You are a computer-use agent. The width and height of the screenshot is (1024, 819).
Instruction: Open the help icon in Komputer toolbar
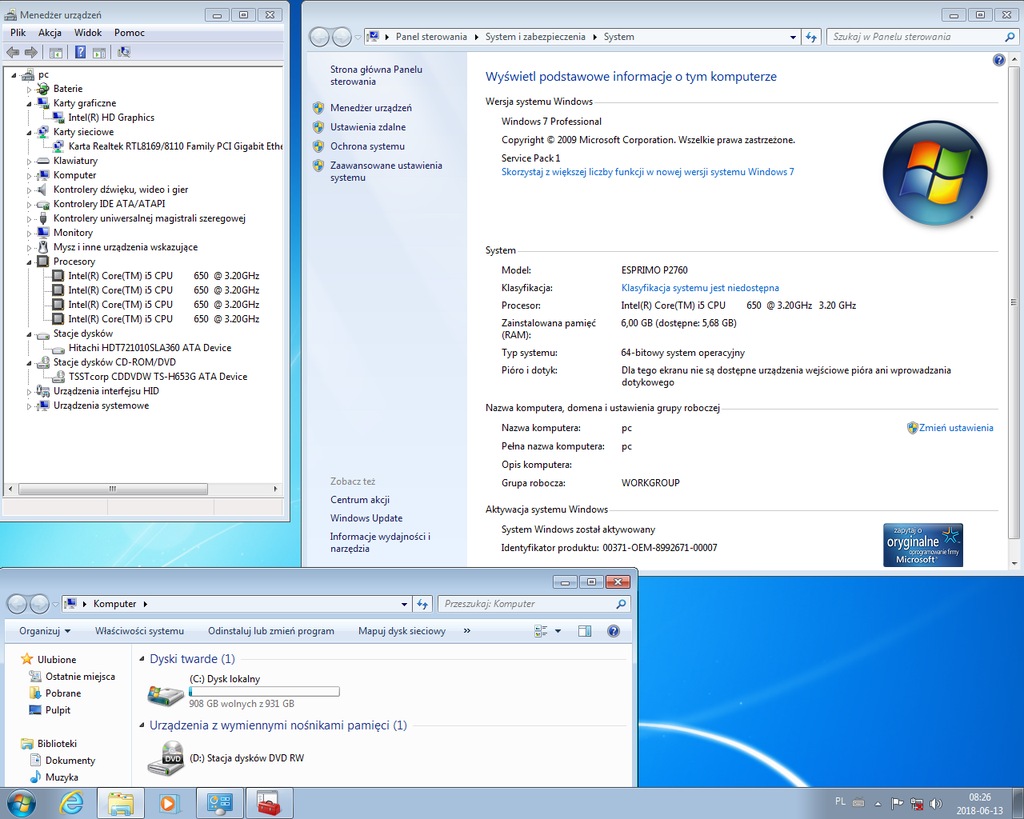(613, 631)
